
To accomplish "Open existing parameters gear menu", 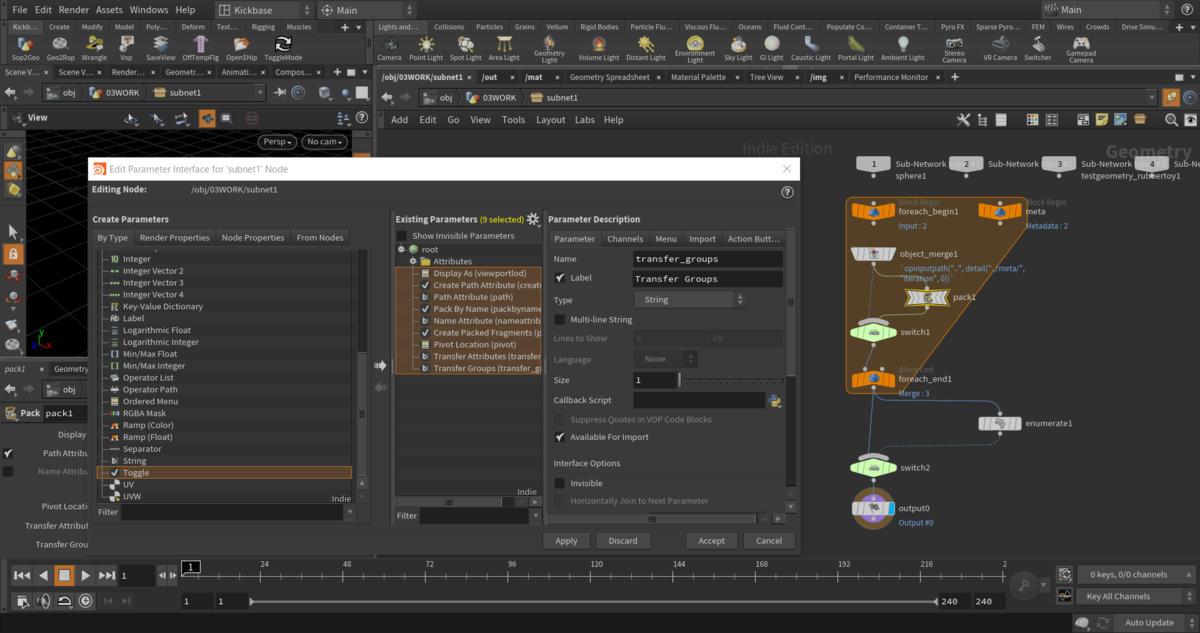I will (x=533, y=219).
